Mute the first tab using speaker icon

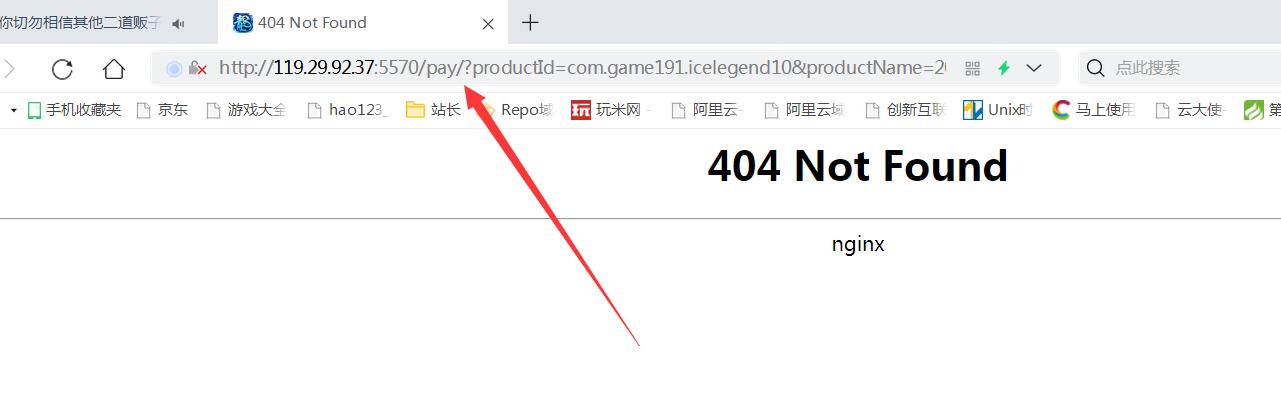coord(179,23)
